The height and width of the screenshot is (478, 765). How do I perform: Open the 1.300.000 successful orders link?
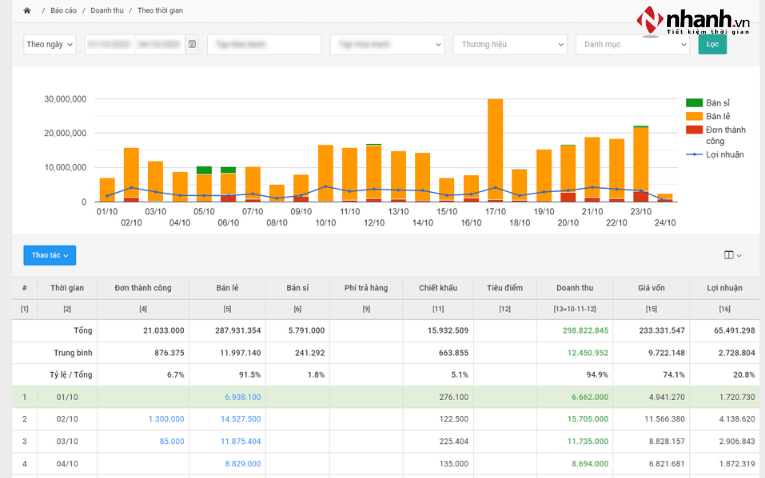click(x=165, y=419)
